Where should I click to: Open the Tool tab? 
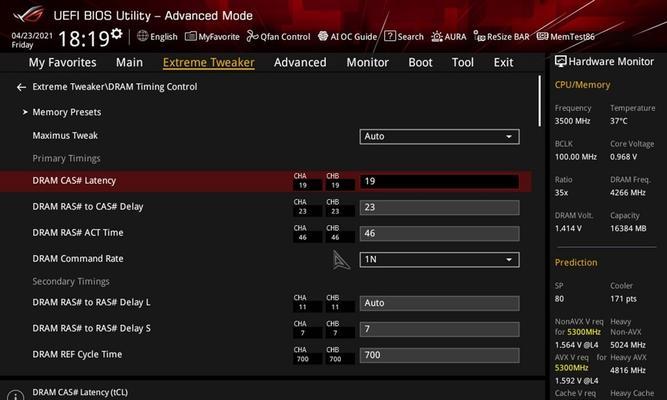[x=463, y=63]
